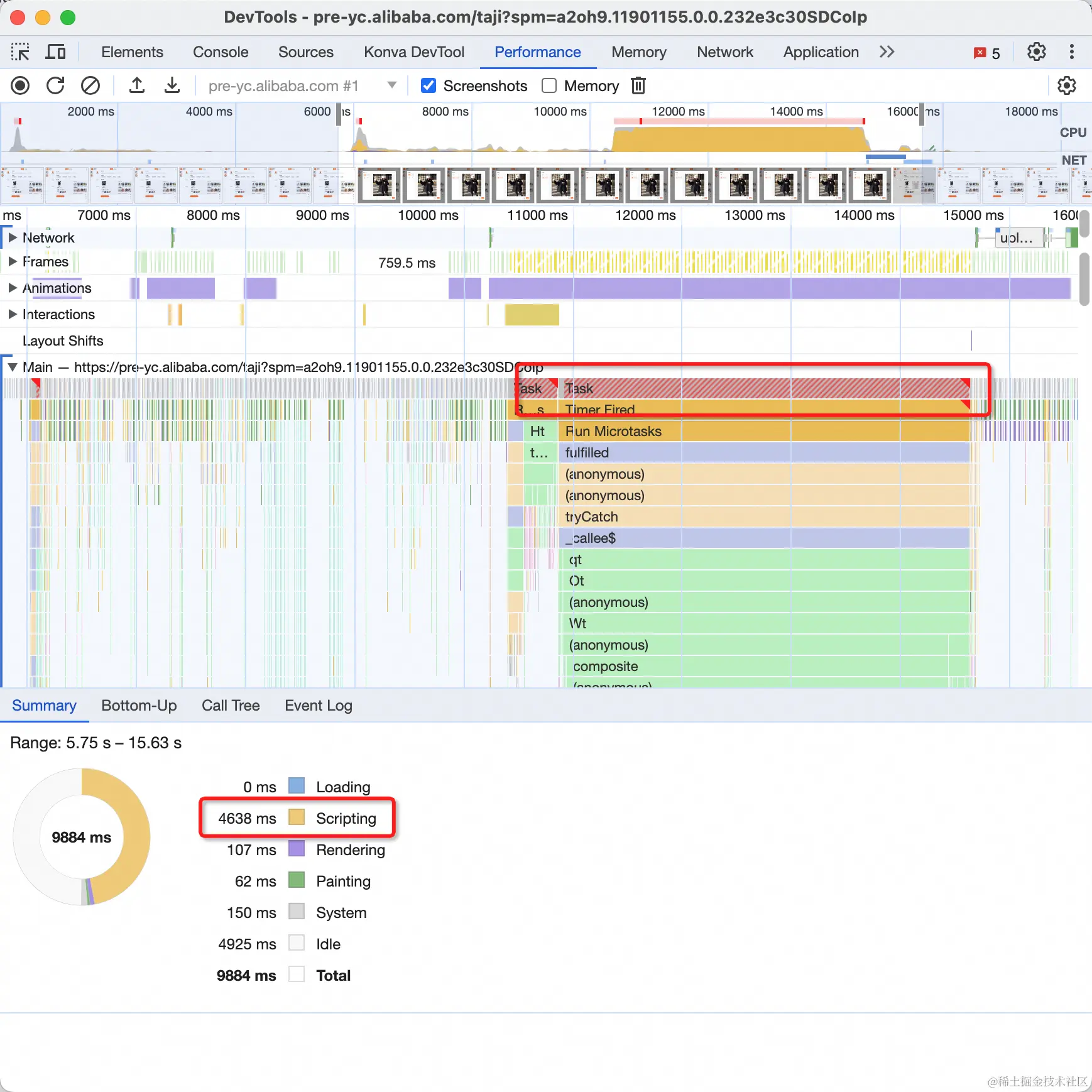This screenshot has height=1092, width=1092.
Task: Open the Call Tree tab
Action: point(231,706)
